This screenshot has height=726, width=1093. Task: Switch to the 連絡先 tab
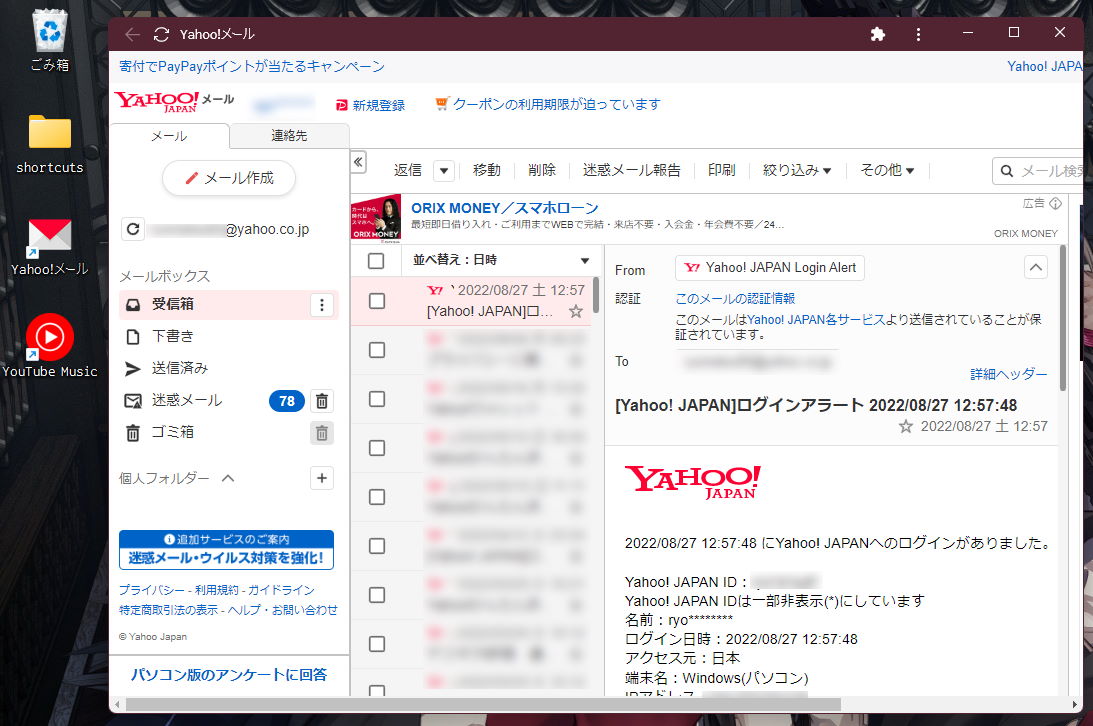(289, 133)
